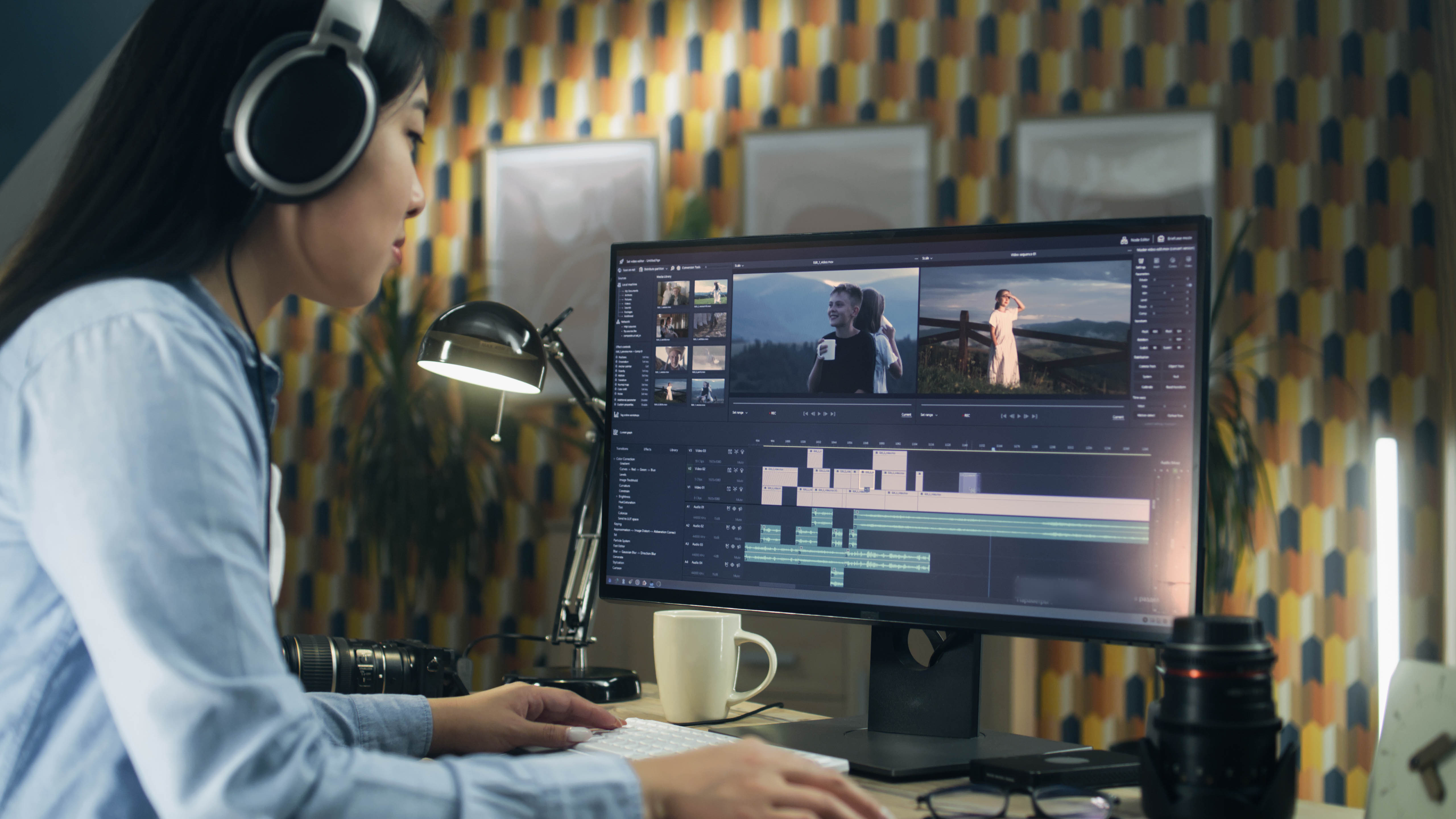
Task: Open the Distribute partition dropdown
Action: click(653, 269)
